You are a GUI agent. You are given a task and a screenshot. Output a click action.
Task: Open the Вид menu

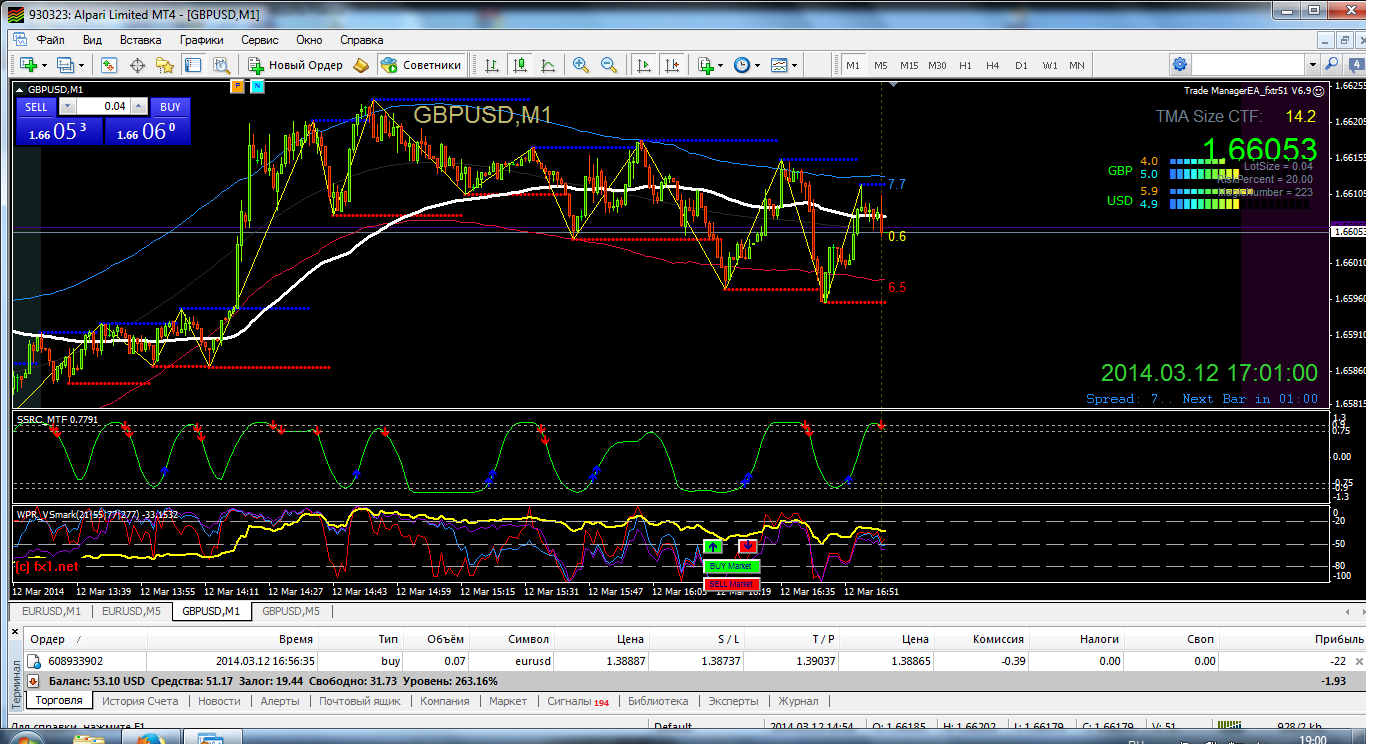[92, 40]
